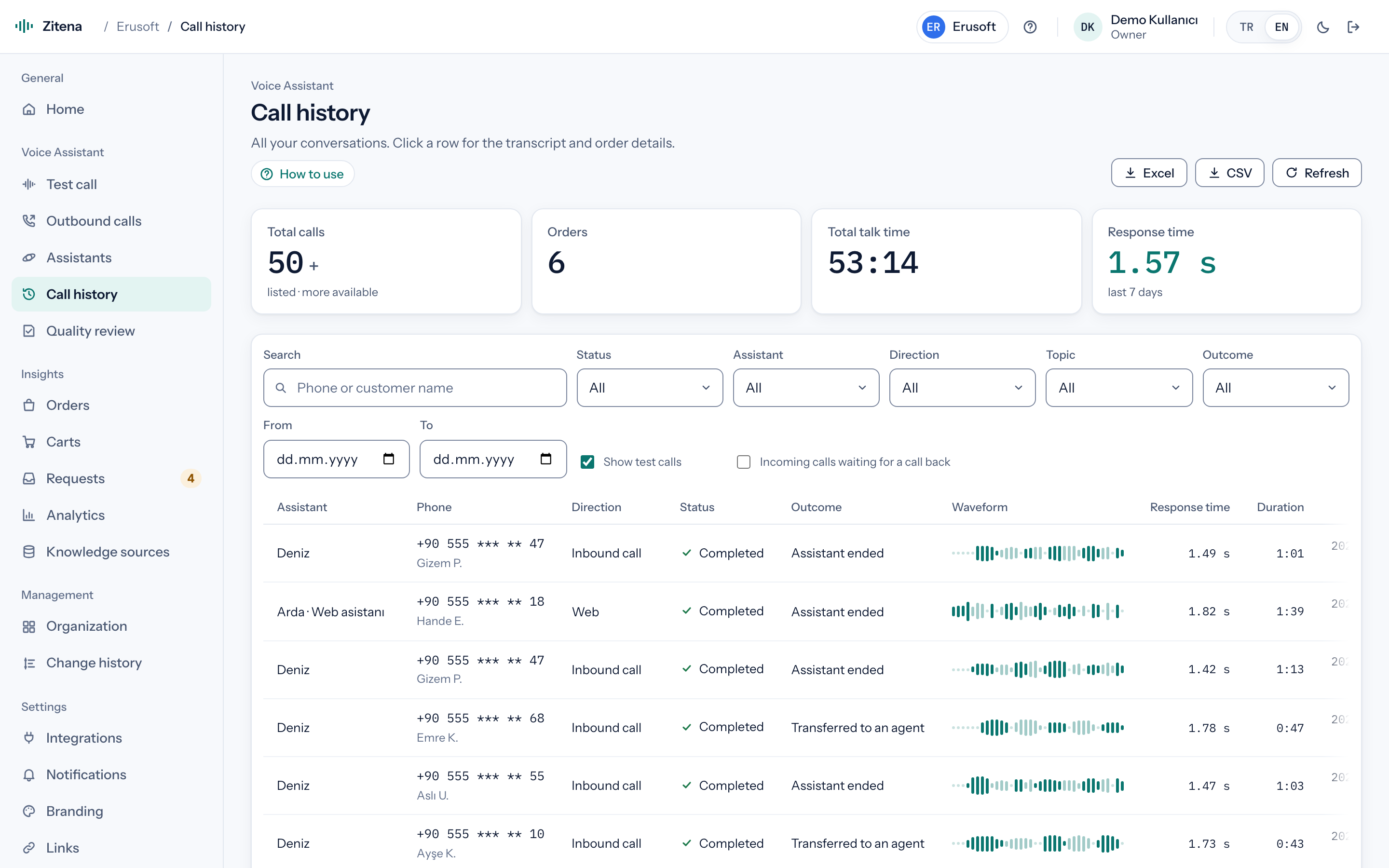Open the Topic filter dropdown
This screenshot has height=868, width=1389.
coord(1118,388)
